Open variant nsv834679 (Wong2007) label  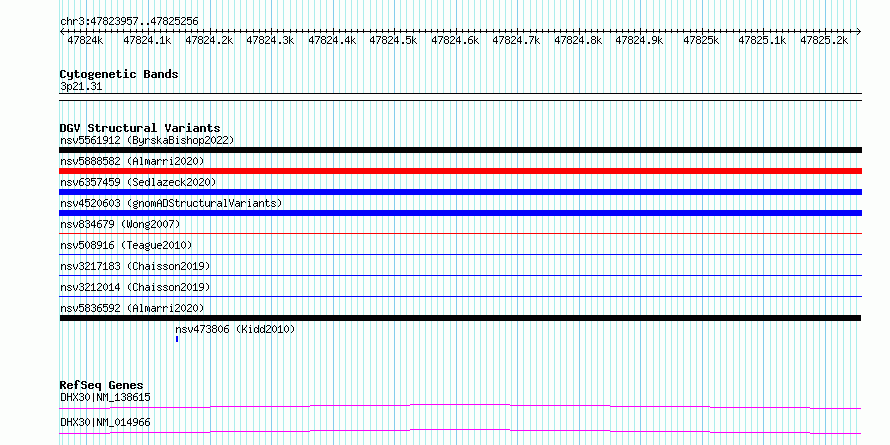click(120, 224)
